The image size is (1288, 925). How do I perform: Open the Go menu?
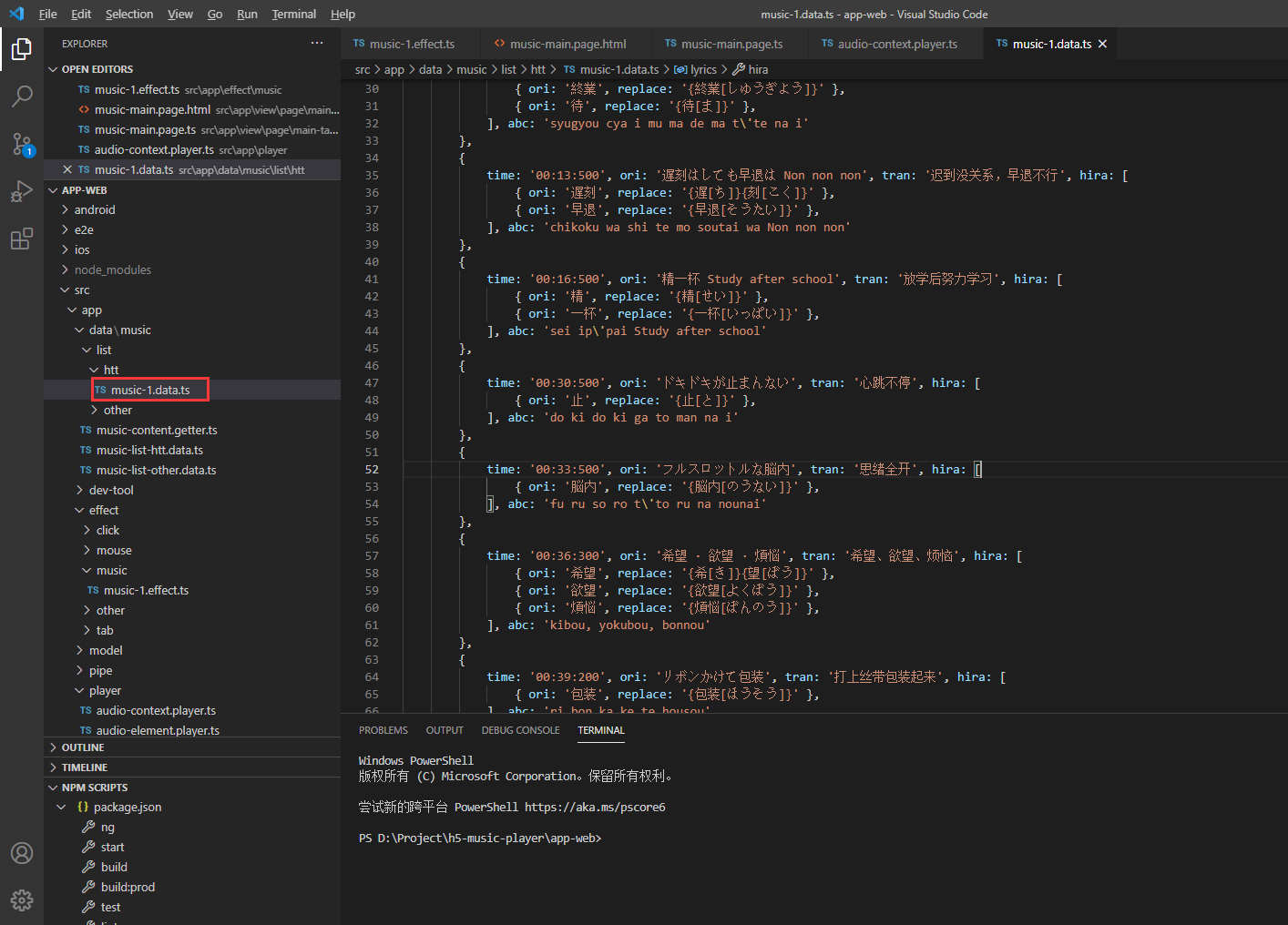point(215,14)
